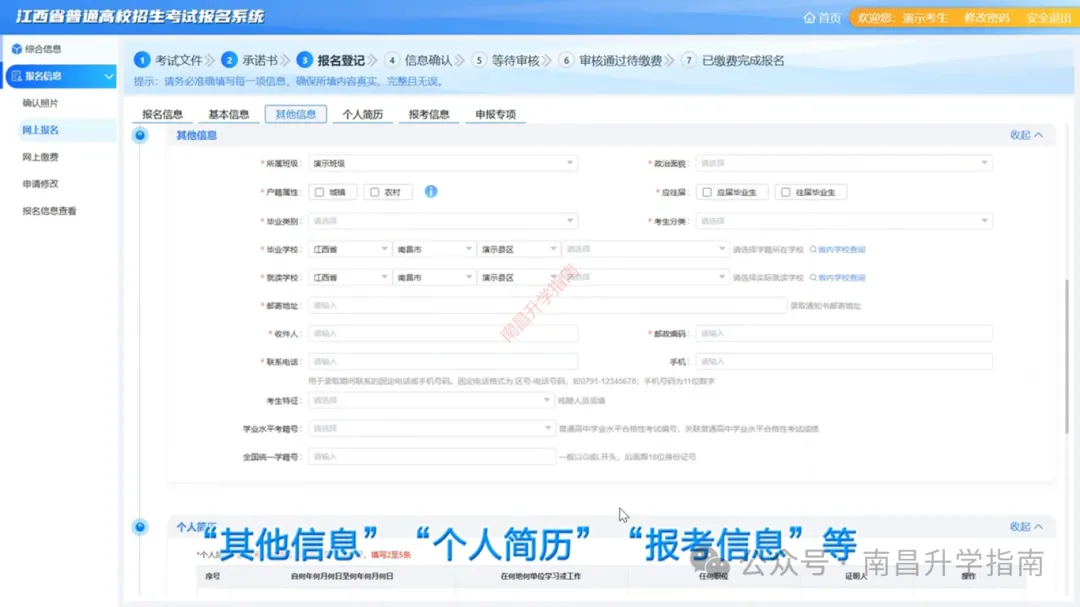The width and height of the screenshot is (1080, 607).
Task: Open 确认照片 in the sidebar
Action: (x=40, y=103)
